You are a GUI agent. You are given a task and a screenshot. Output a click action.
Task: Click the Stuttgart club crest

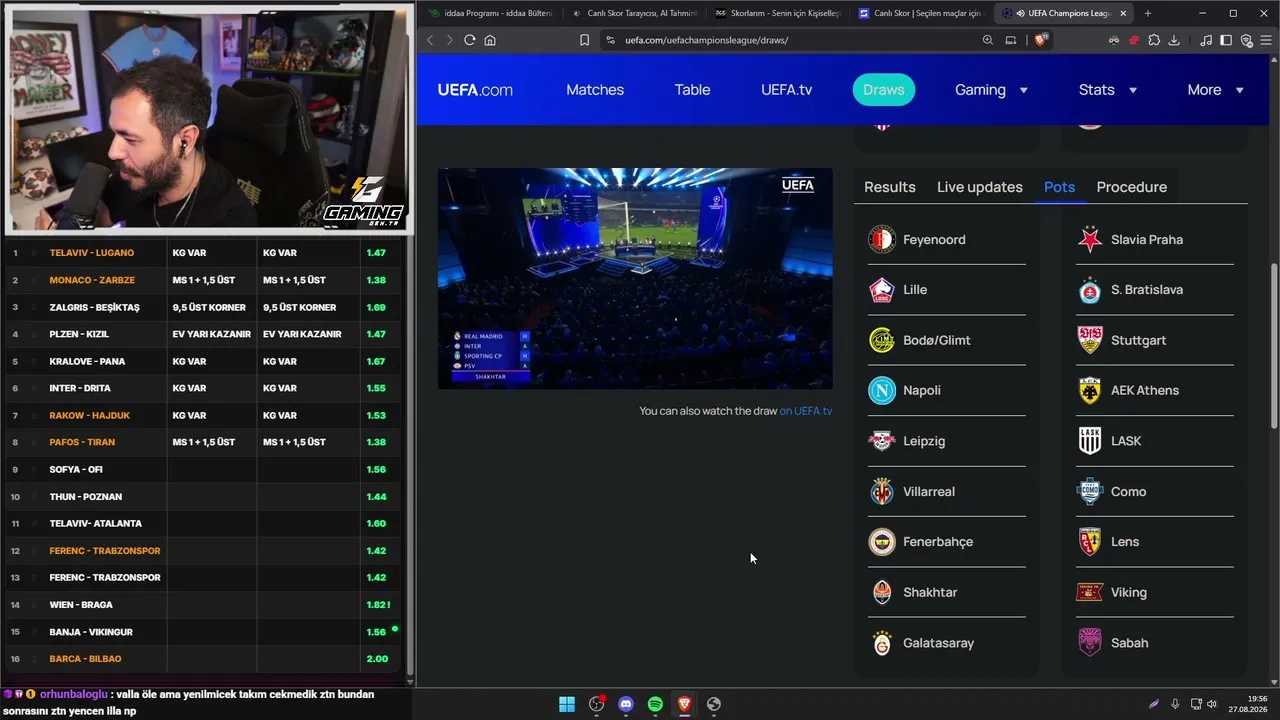[x=1090, y=340]
